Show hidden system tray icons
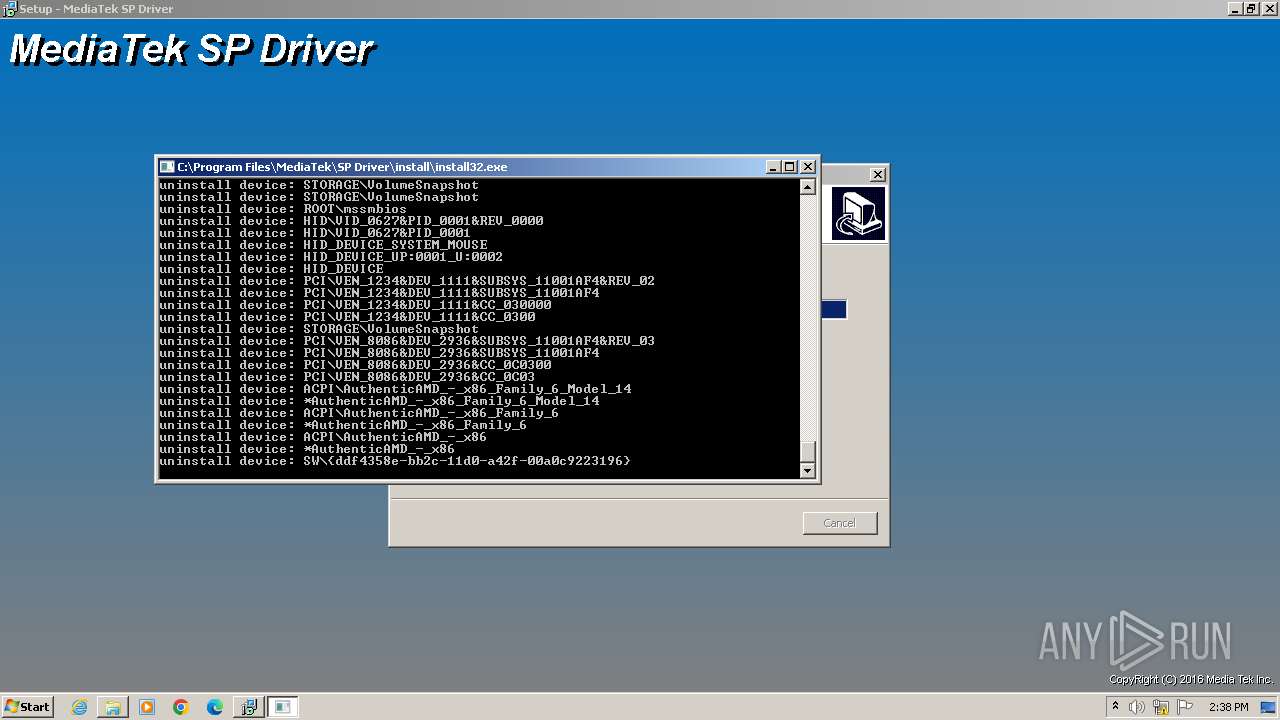This screenshot has width=1280, height=720. pos(1115,707)
